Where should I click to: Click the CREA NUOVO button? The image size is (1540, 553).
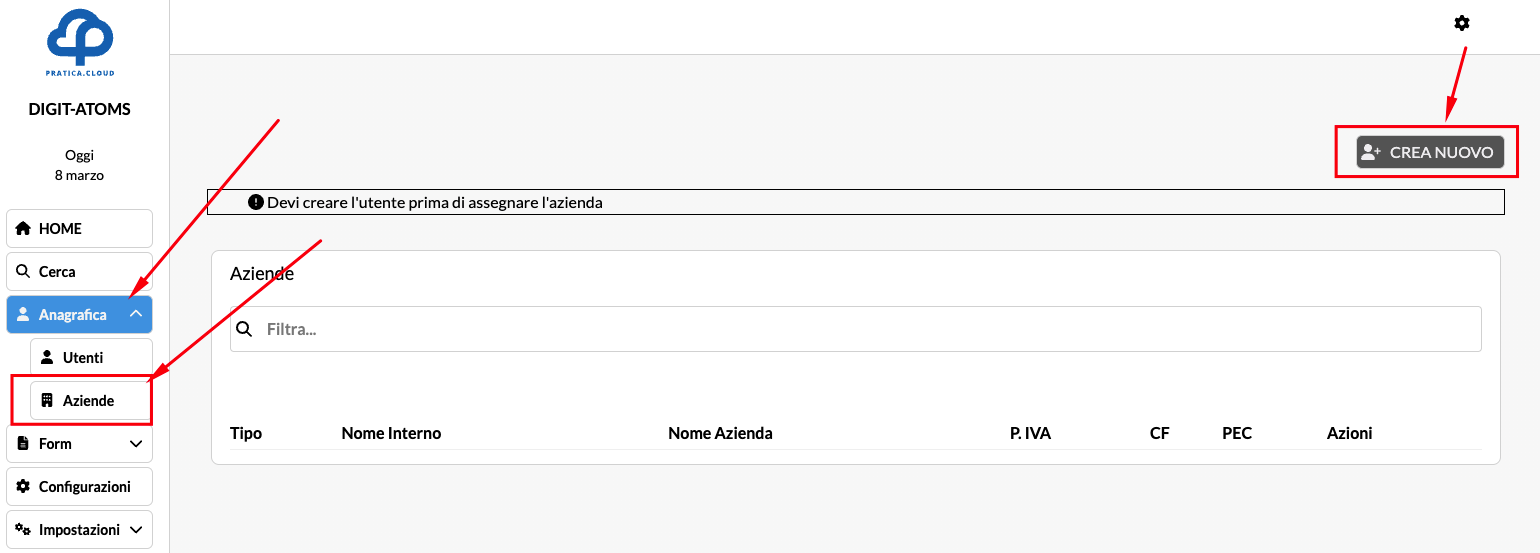pos(1429,152)
